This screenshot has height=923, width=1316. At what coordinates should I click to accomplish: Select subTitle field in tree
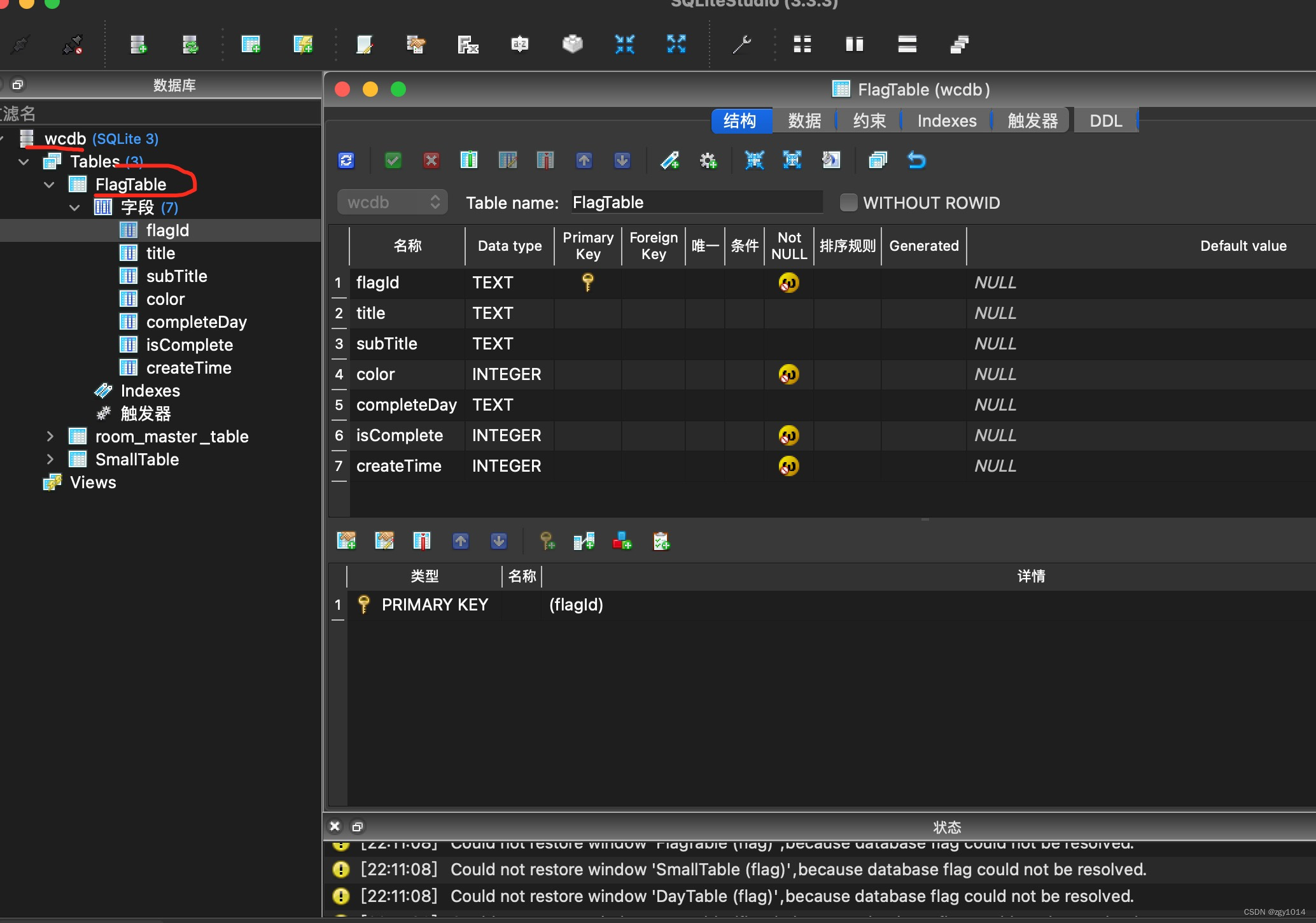176,276
